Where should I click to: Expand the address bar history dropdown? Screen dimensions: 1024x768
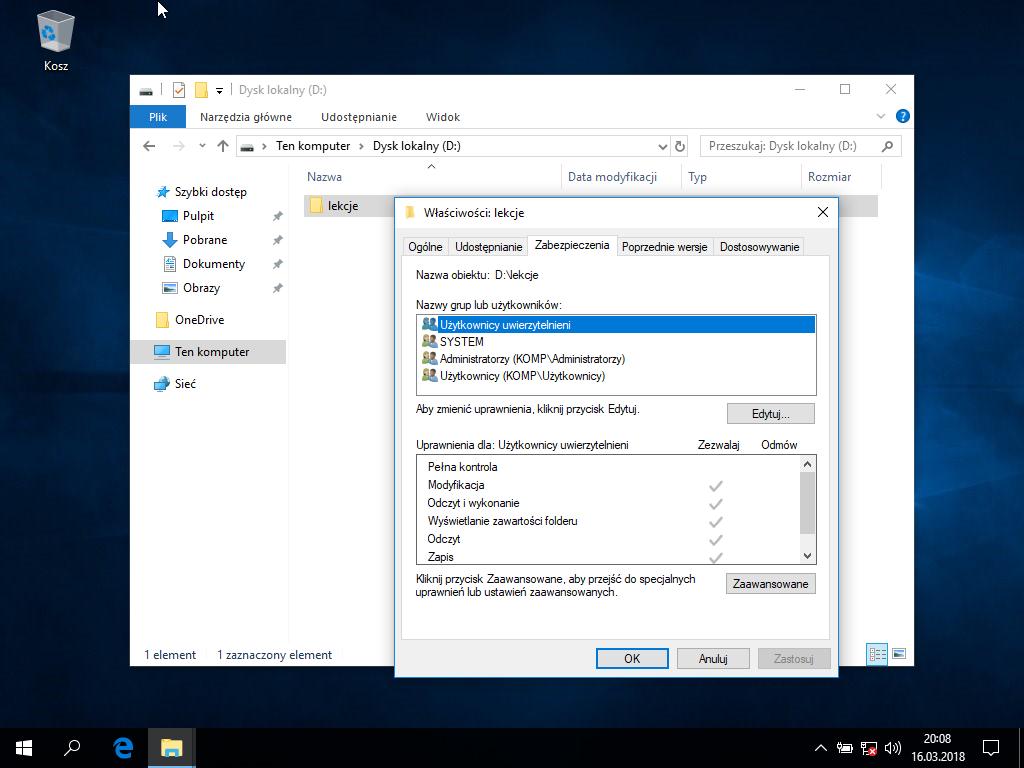662,146
